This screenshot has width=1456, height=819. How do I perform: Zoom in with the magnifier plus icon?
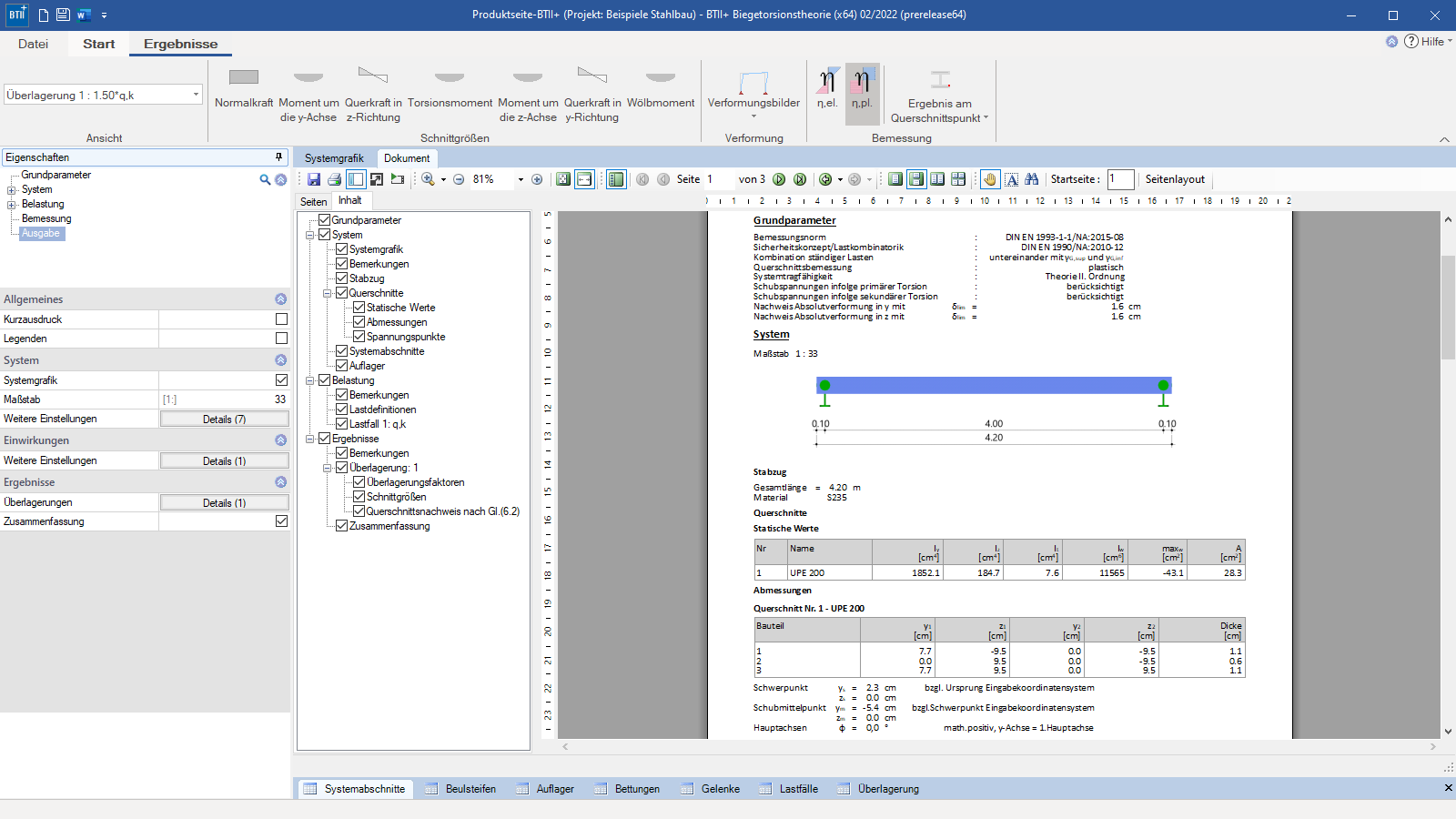(428, 179)
